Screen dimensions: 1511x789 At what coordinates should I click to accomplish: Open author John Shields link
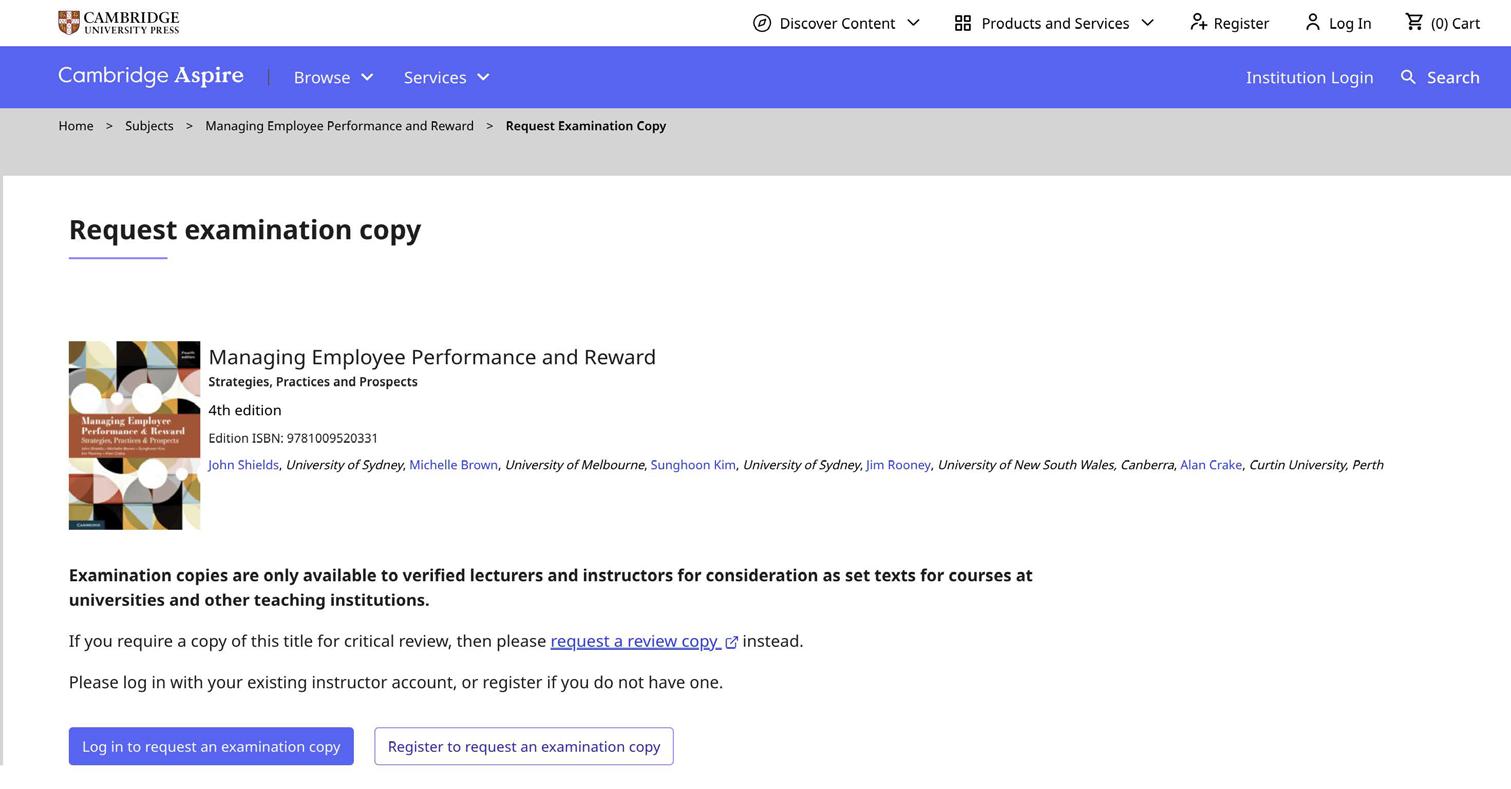(243, 465)
